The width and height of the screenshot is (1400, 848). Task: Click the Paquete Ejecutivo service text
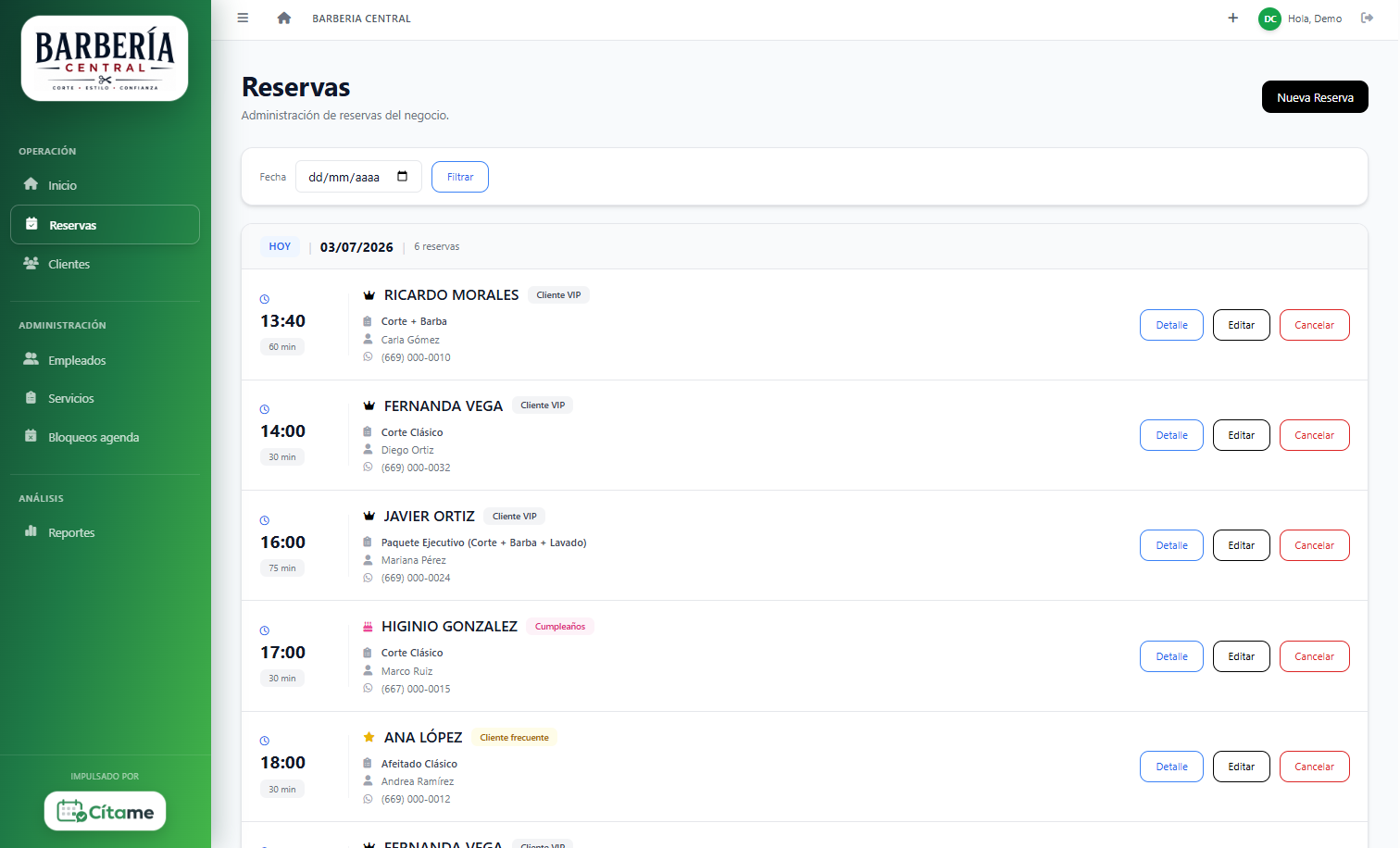(484, 542)
